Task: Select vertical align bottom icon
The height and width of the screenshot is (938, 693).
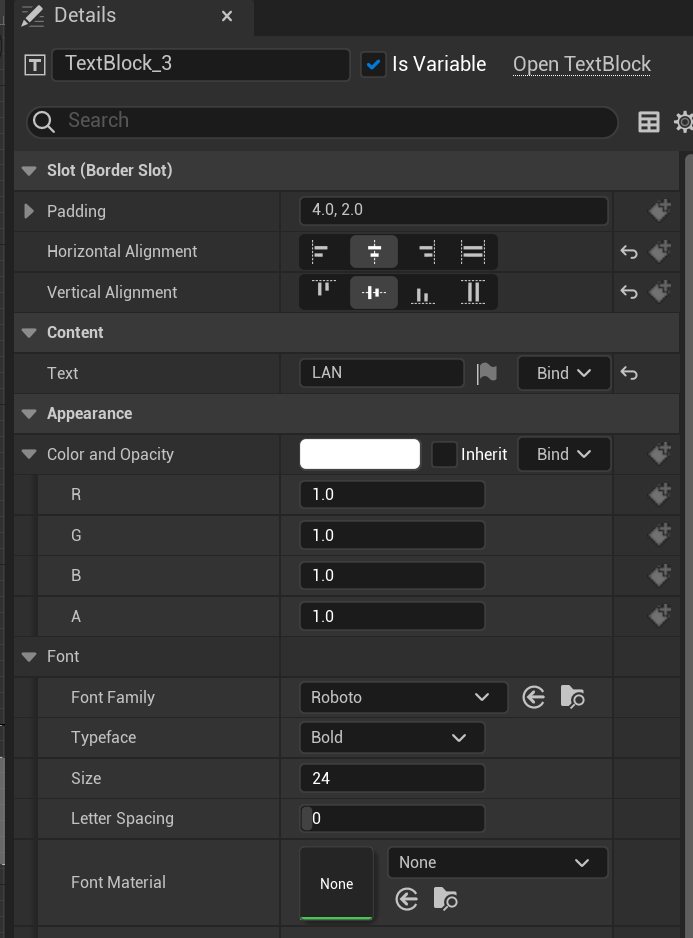Action: (423, 292)
